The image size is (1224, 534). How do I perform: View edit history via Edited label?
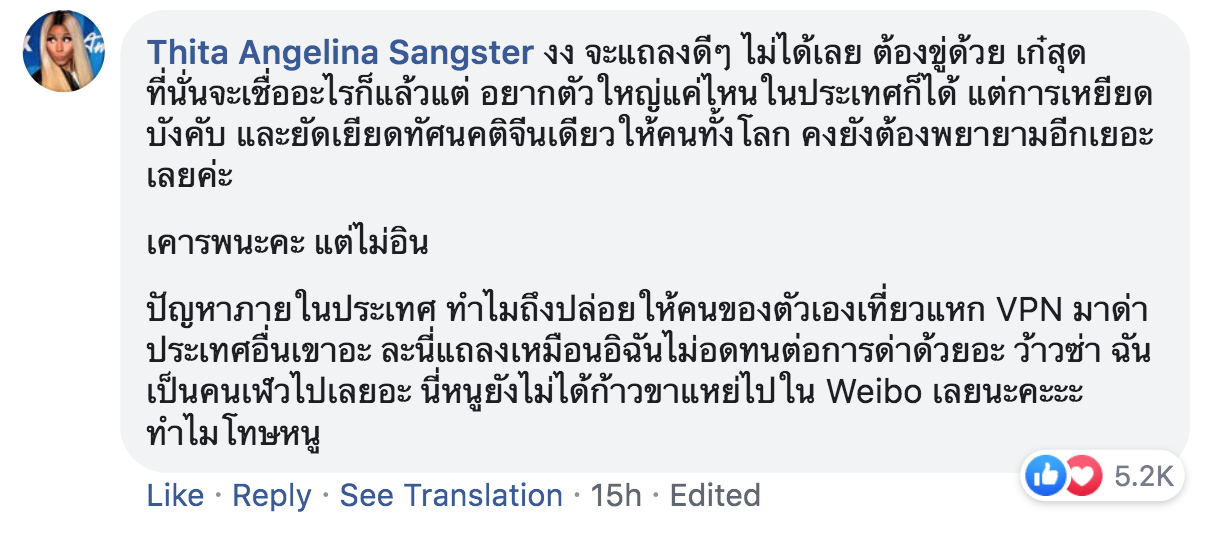coord(715,495)
